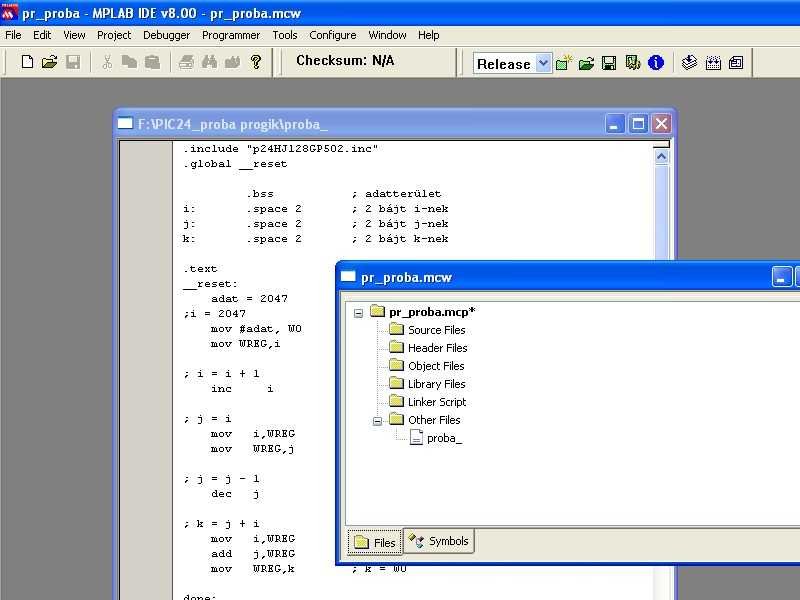
Task: Select the Header Files folder
Action: [437, 348]
